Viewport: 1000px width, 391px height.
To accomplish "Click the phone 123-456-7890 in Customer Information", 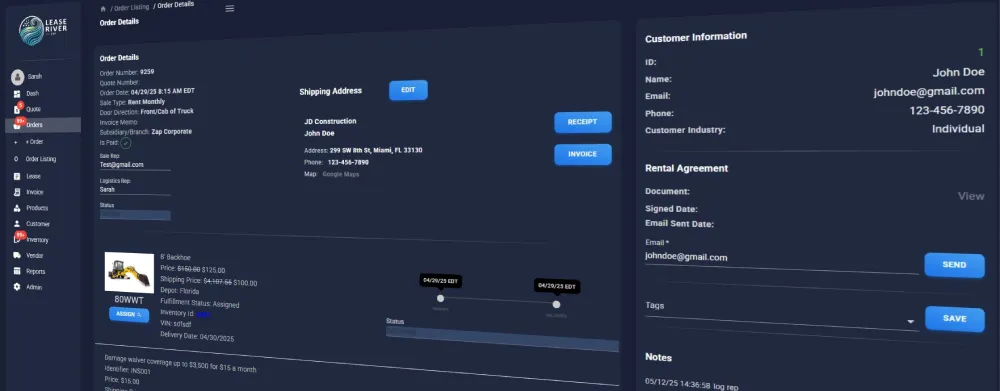I will (946, 110).
